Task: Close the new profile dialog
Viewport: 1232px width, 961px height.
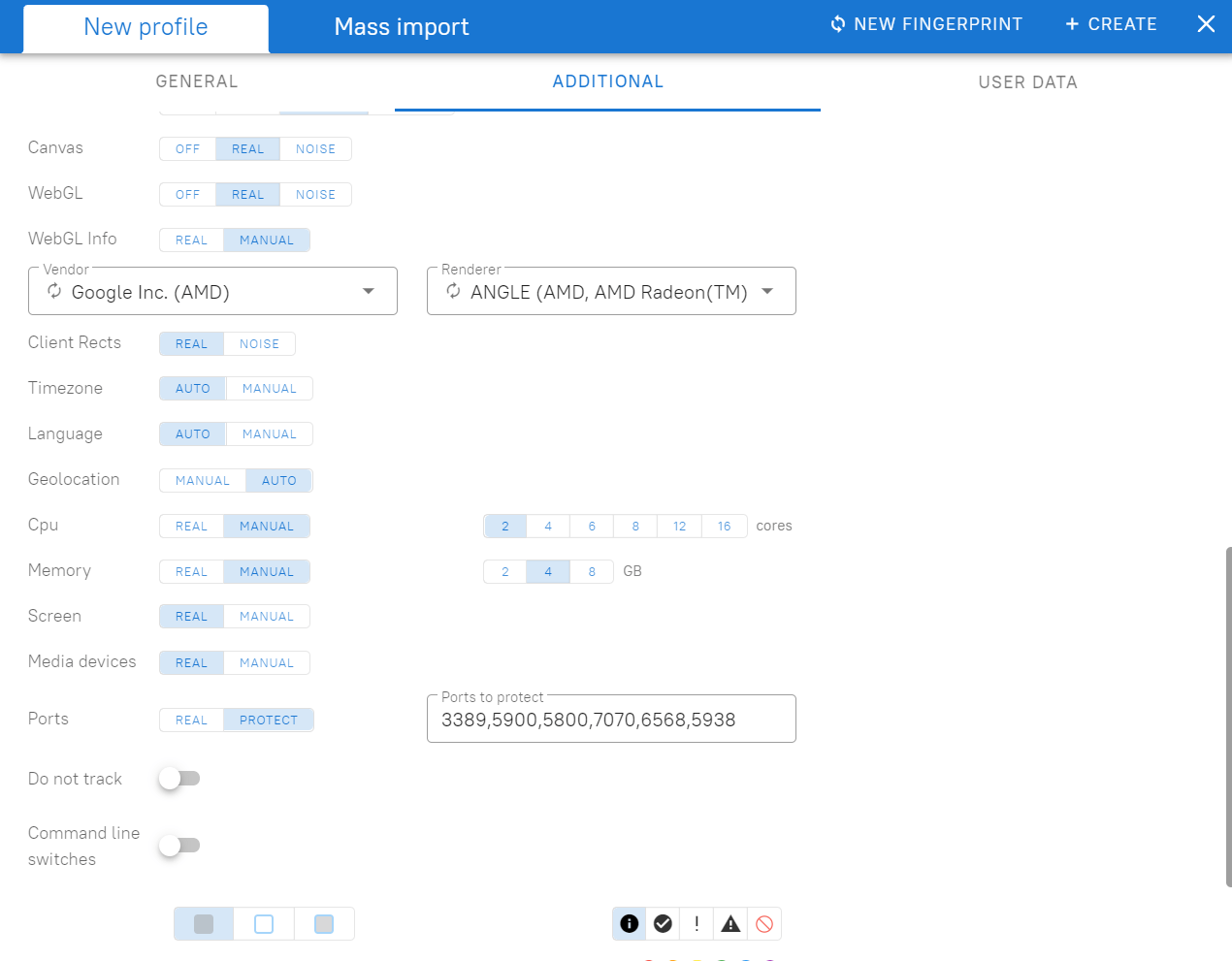Action: (1206, 23)
